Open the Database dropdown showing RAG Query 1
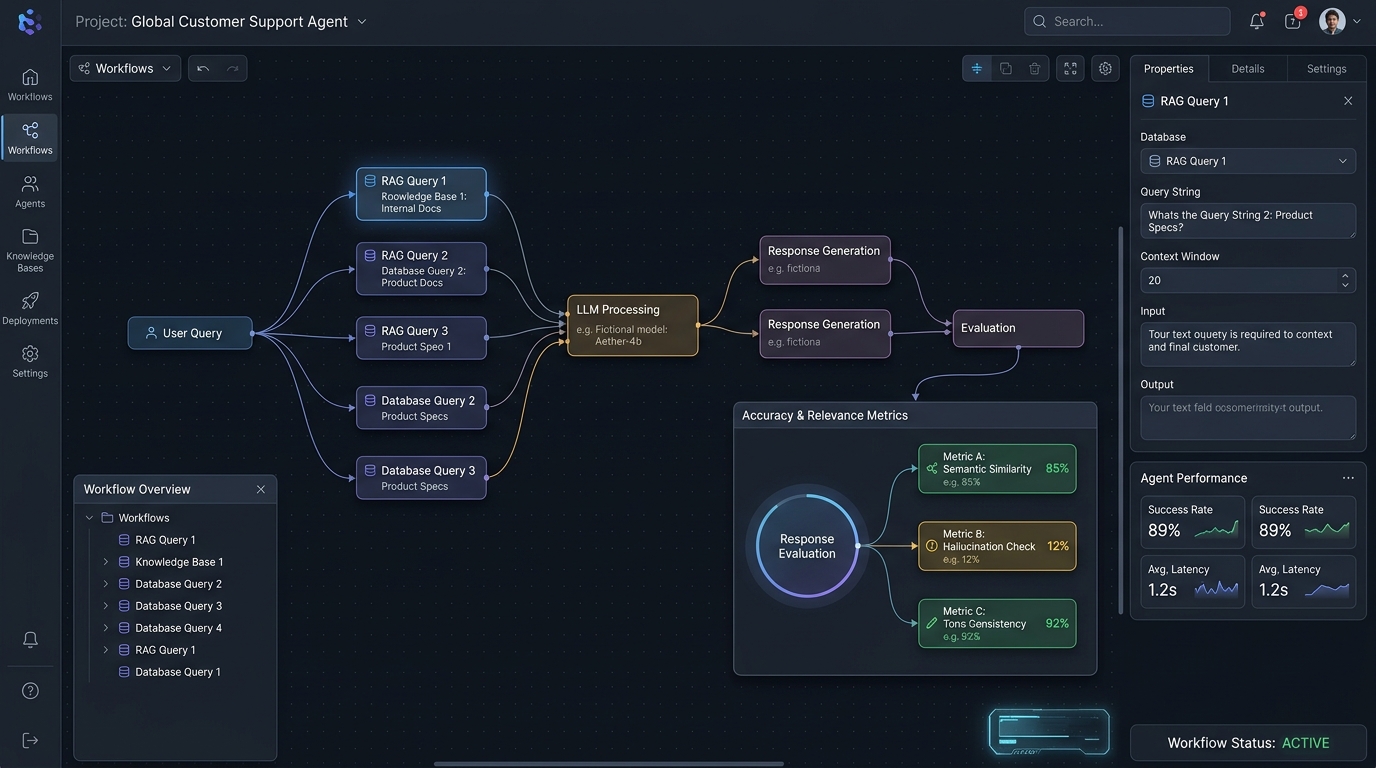The width and height of the screenshot is (1376, 768). point(1248,161)
